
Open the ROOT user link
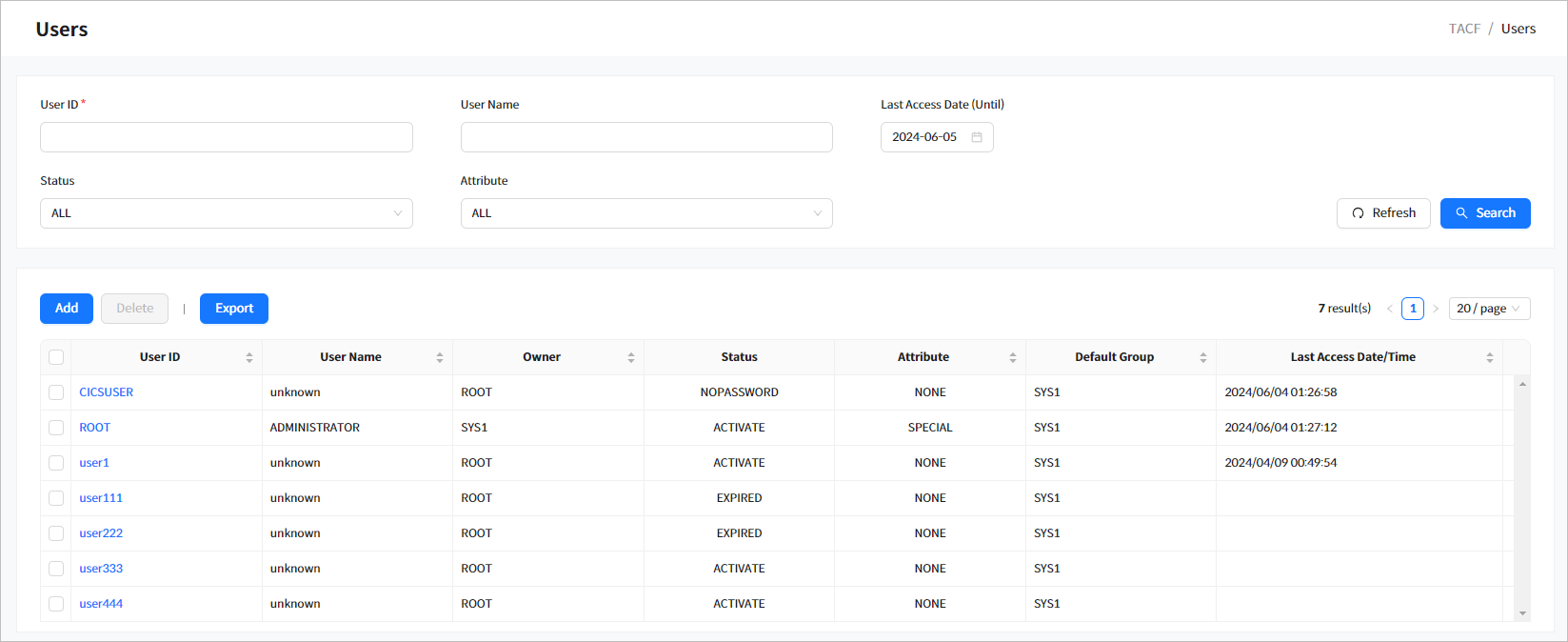point(95,428)
